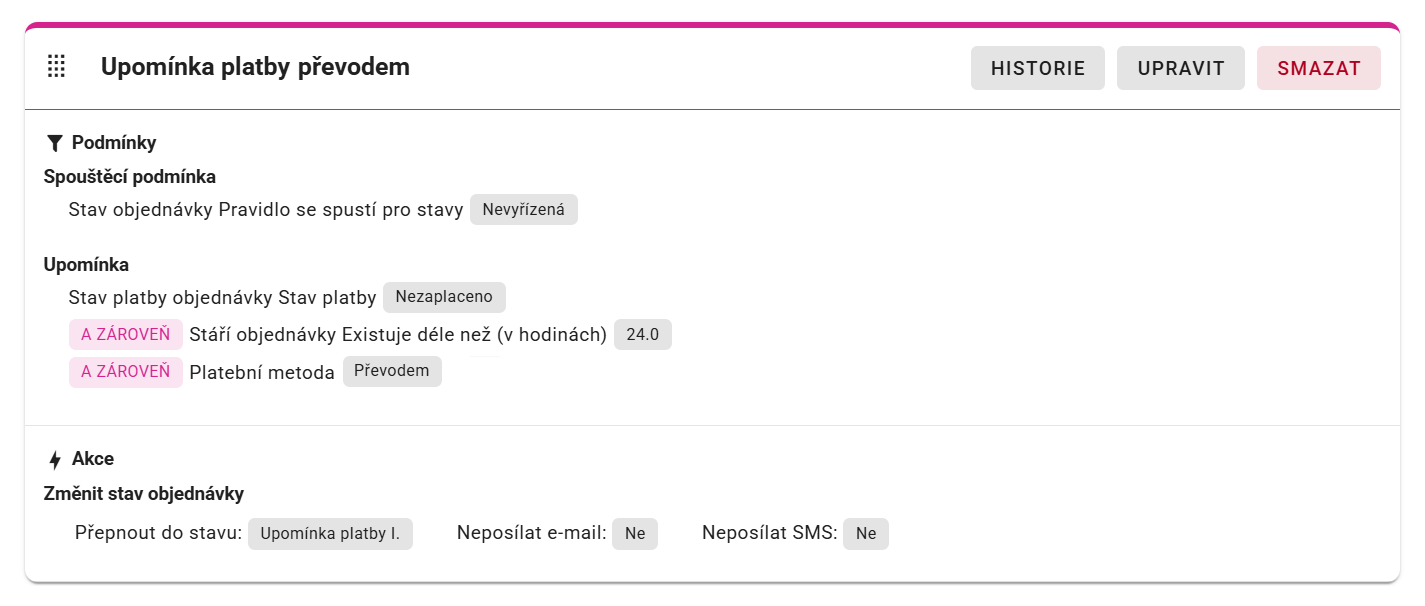
Task: Delete rule with SMAZAT button
Action: pyautogui.click(x=1319, y=68)
